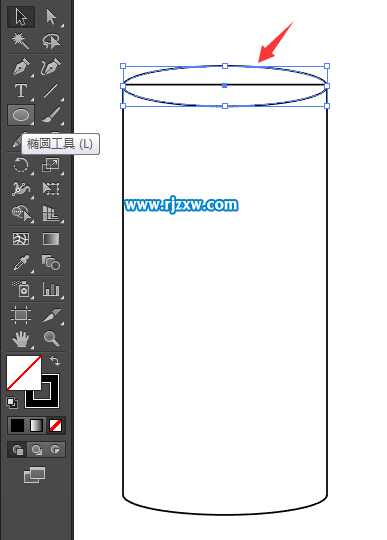387x540 pixels.
Task: Switch to Draw Behind mode
Action: pyautogui.click(x=36, y=449)
